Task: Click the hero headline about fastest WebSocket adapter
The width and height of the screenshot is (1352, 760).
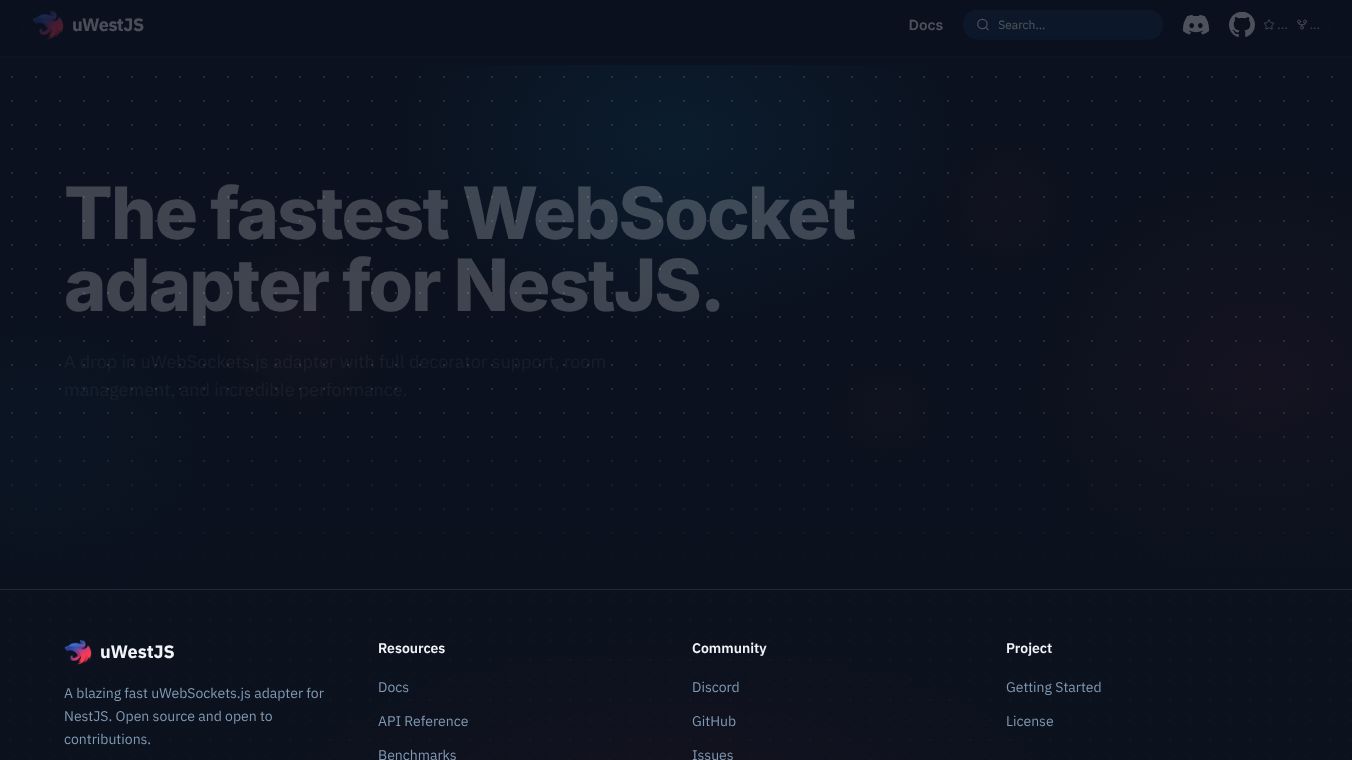Action: click(x=460, y=249)
